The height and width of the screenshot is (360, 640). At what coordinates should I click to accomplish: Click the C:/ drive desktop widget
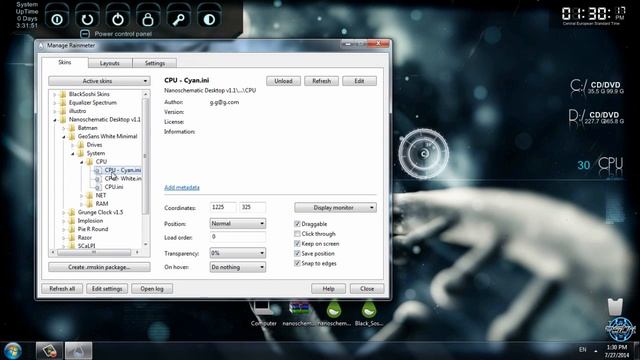point(597,87)
